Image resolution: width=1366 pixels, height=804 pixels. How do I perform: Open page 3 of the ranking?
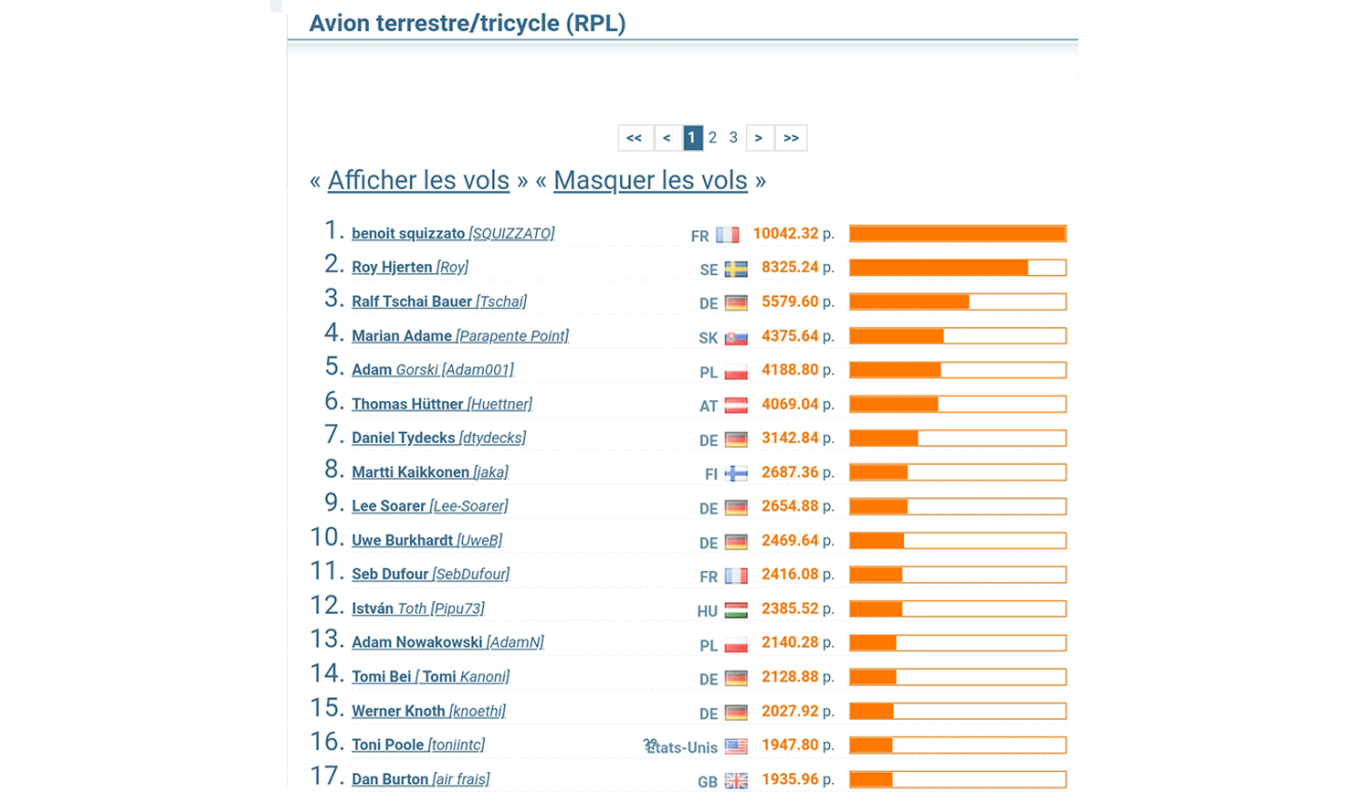[733, 138]
